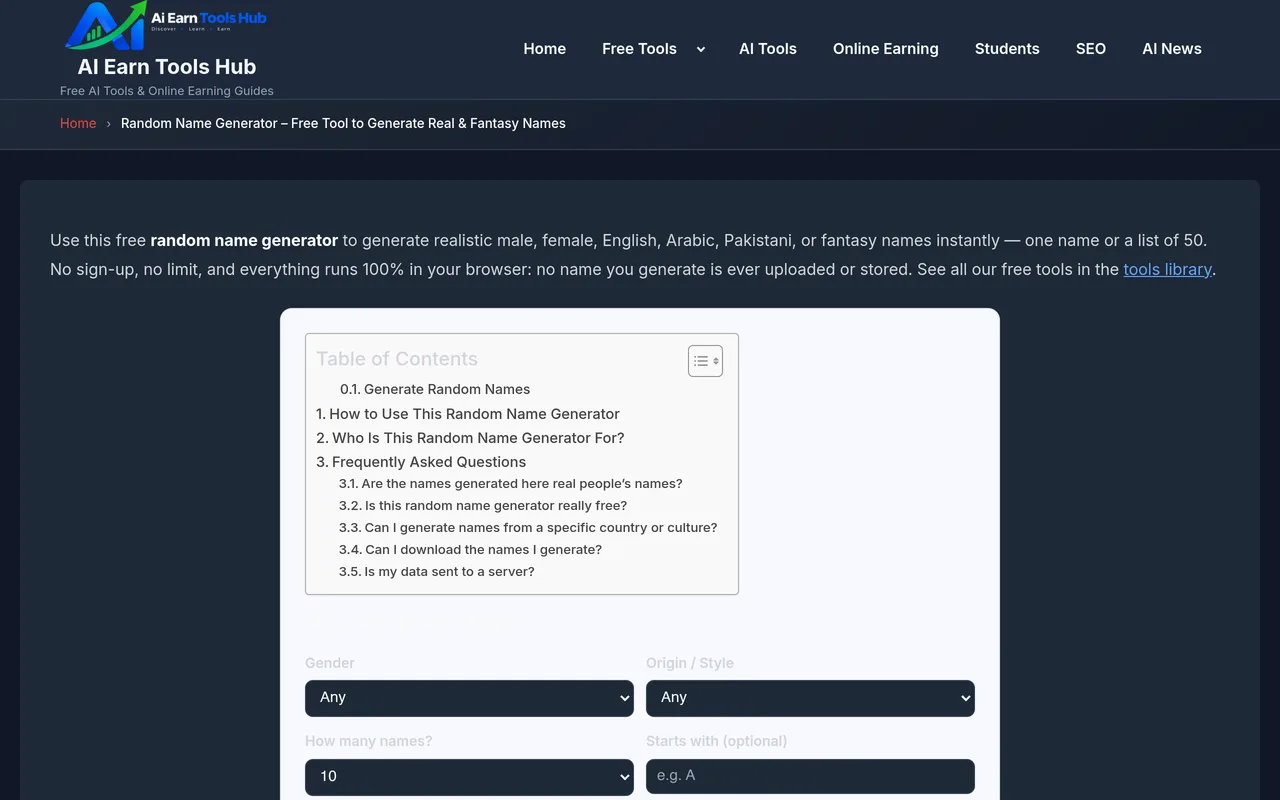Click the Starts with input field
This screenshot has height=800, width=1280.
tap(810, 777)
